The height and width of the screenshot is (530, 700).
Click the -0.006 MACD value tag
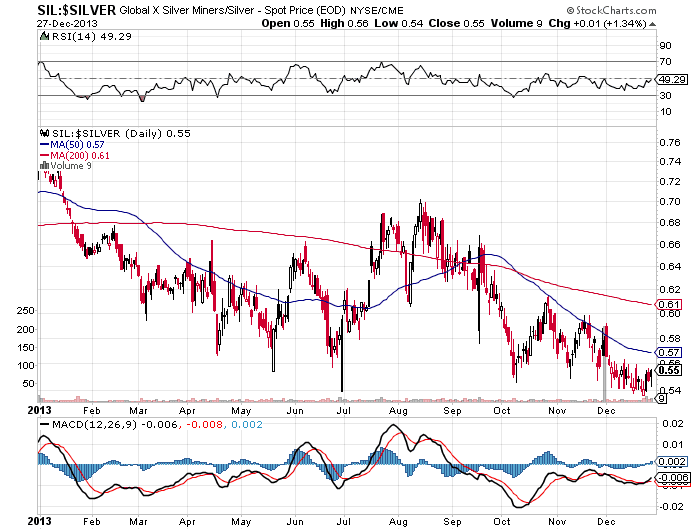(x=673, y=477)
